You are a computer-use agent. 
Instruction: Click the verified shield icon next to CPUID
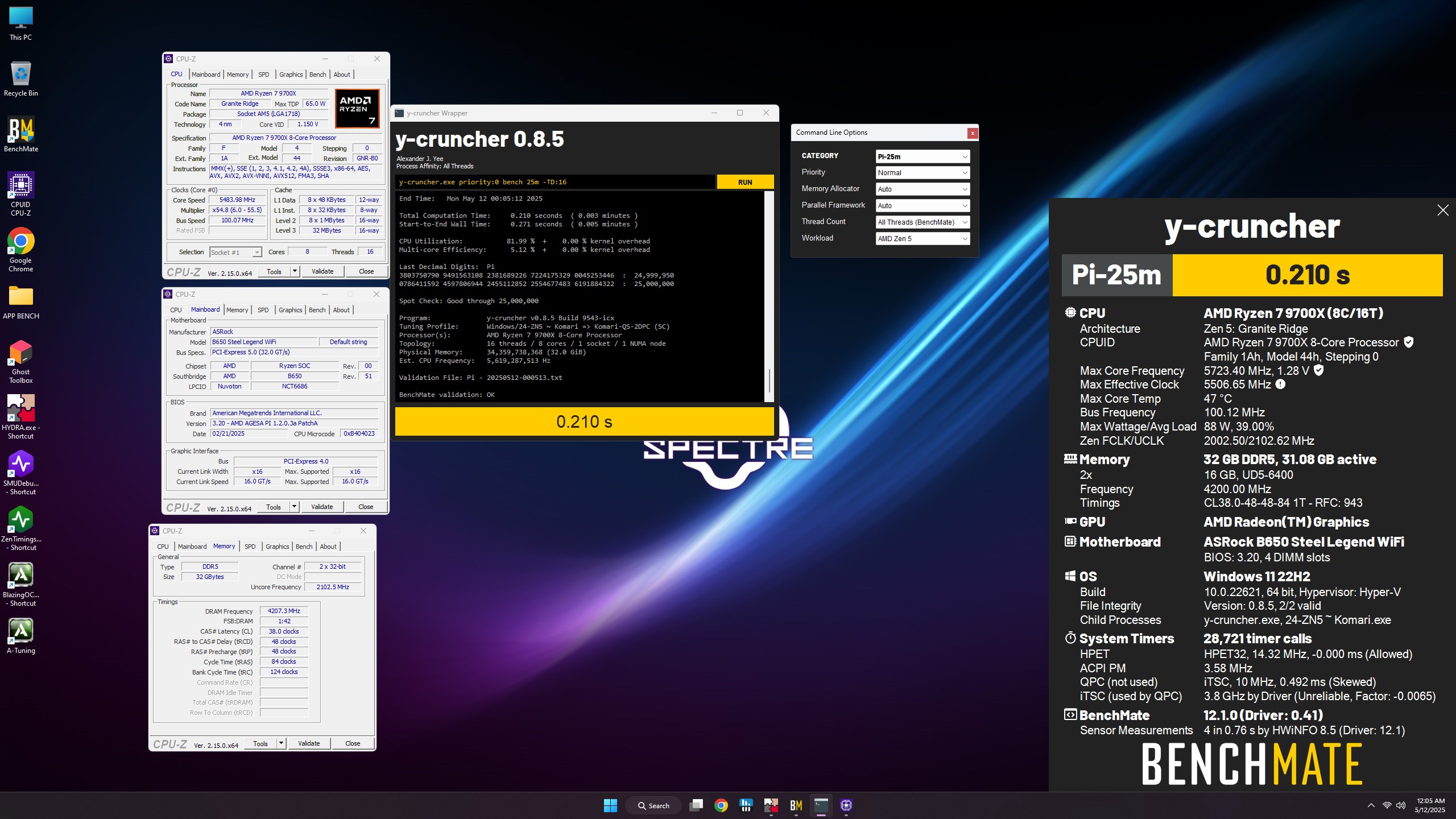pyautogui.click(x=1409, y=342)
